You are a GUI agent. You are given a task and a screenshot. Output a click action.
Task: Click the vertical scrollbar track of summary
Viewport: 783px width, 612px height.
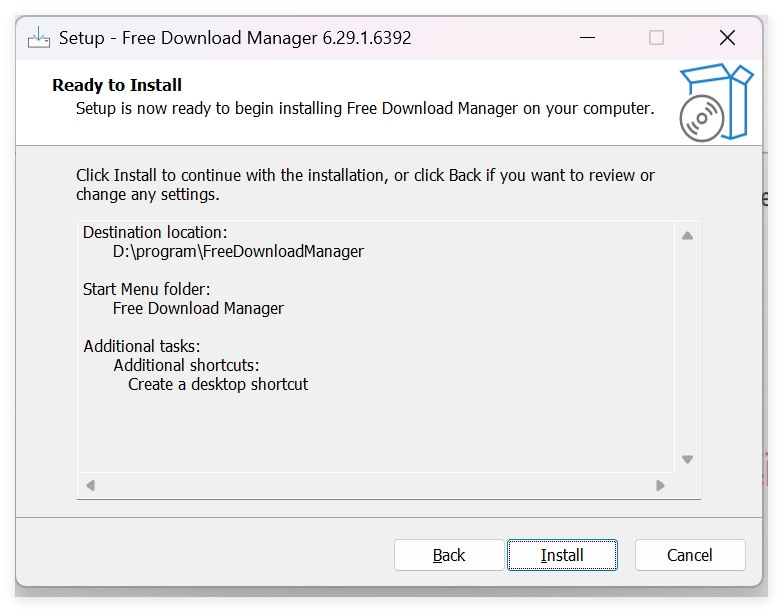click(687, 348)
